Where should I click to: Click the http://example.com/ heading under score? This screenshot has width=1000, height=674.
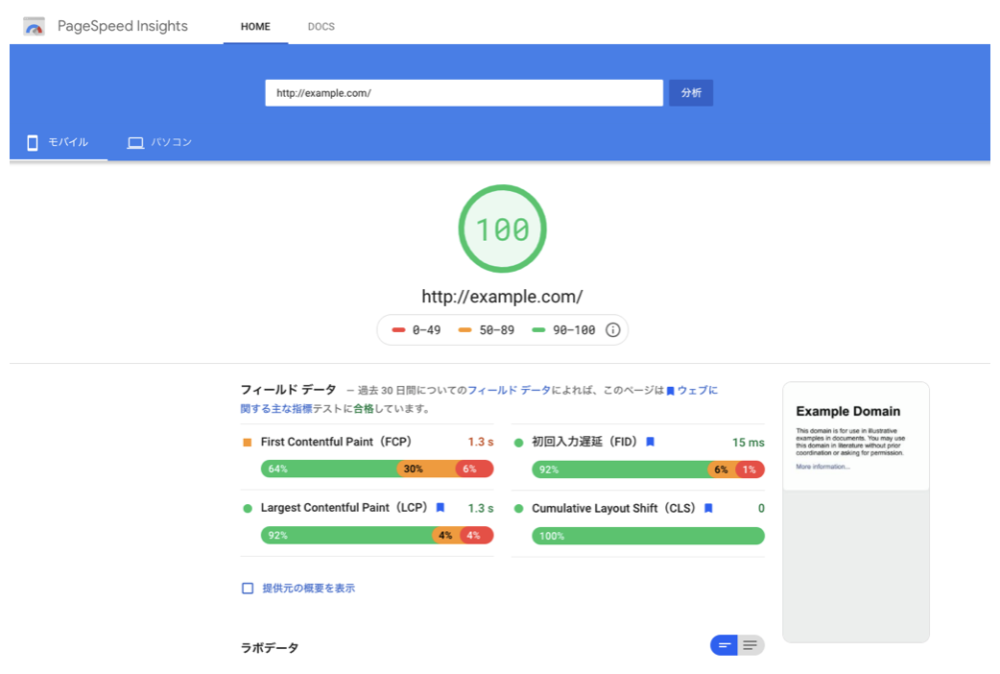(502, 297)
